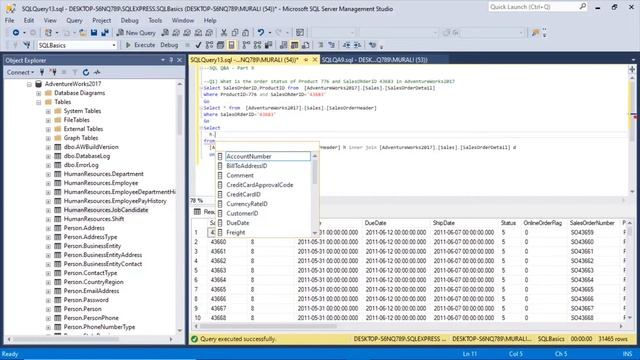
Task: Open Object Explorer window position dropdown arrow
Action: pos(163,60)
